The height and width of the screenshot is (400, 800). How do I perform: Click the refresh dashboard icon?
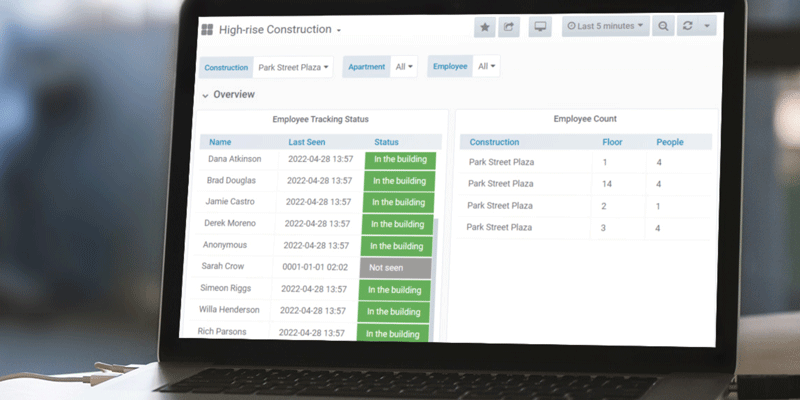687,26
